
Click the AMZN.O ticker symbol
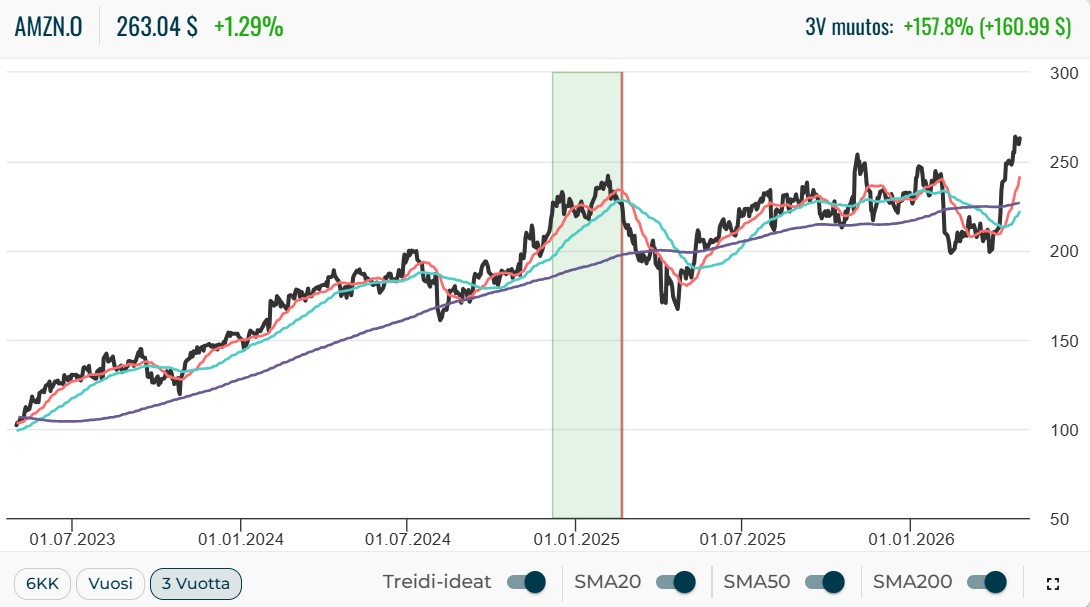point(49,27)
